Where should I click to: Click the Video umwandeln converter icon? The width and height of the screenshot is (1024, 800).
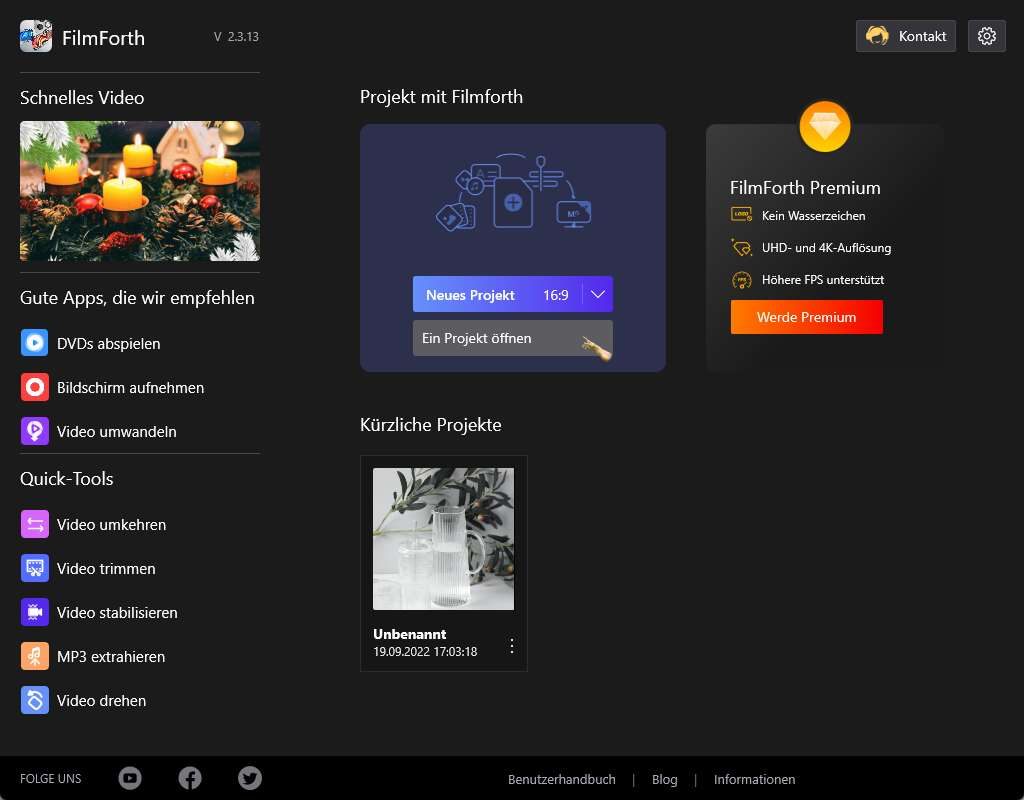tap(35, 431)
